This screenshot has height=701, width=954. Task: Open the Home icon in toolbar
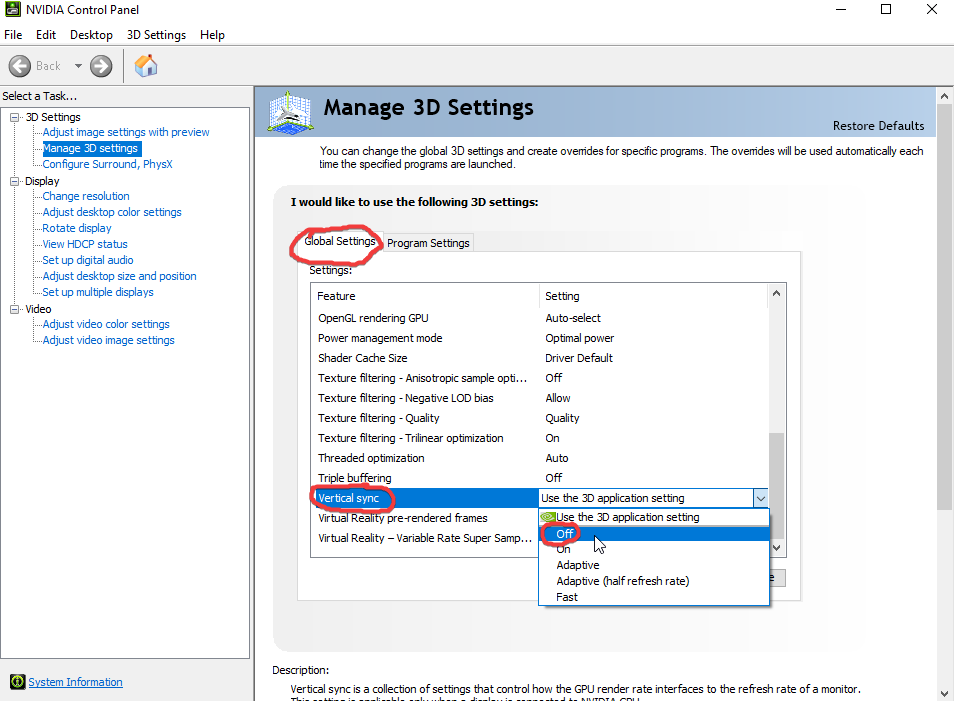pyautogui.click(x=146, y=66)
